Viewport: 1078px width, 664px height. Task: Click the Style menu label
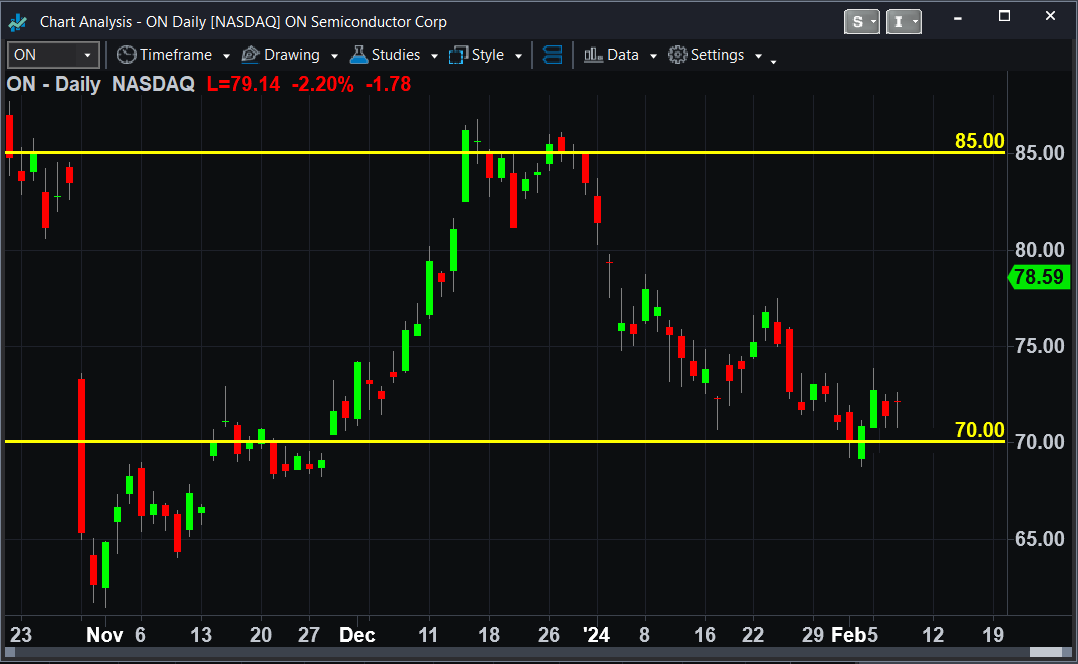click(488, 55)
